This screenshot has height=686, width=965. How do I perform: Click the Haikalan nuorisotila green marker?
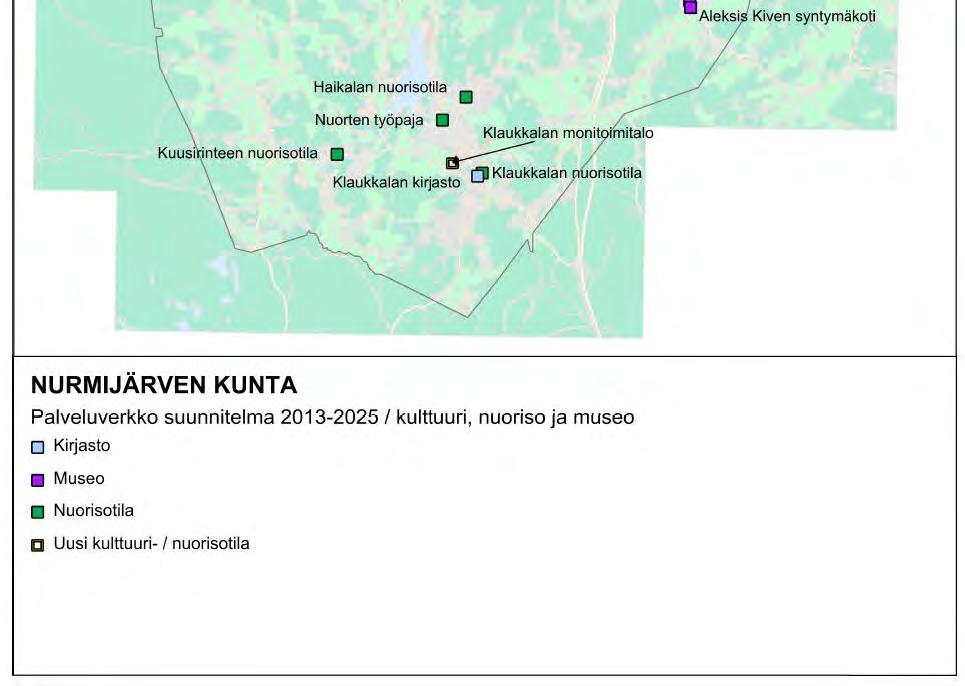466,97
